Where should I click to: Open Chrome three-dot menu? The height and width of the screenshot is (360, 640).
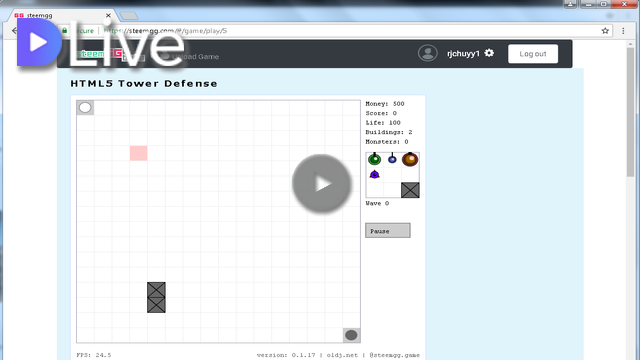point(623,31)
